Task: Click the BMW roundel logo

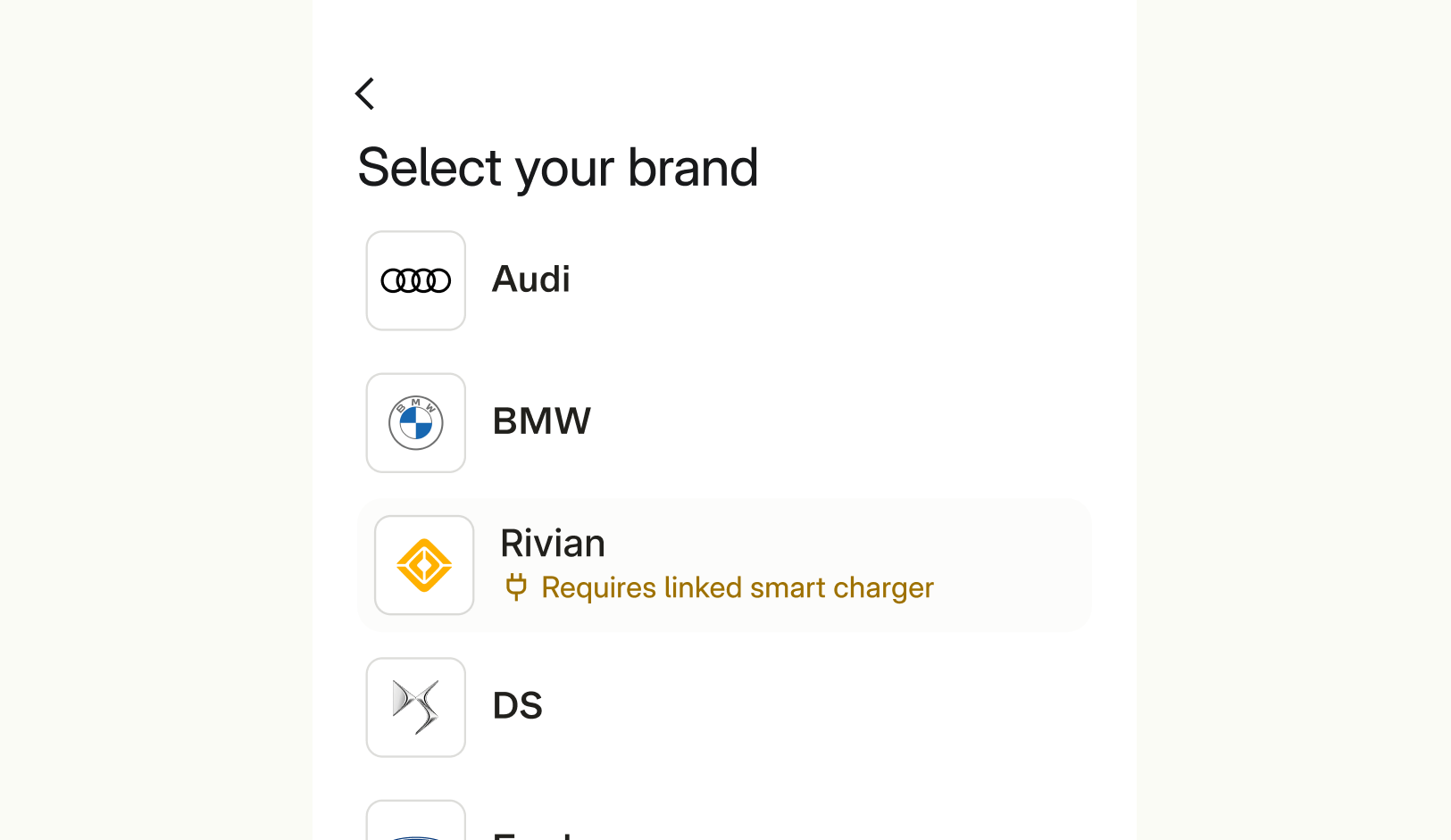Action: (x=415, y=422)
